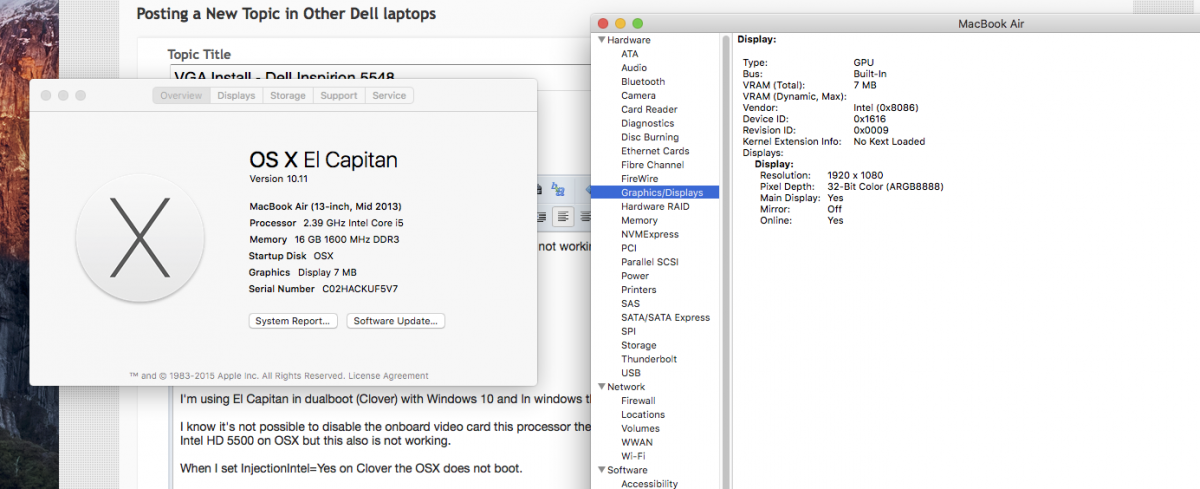
Task: Switch to the Support tab
Action: pyautogui.click(x=339, y=96)
